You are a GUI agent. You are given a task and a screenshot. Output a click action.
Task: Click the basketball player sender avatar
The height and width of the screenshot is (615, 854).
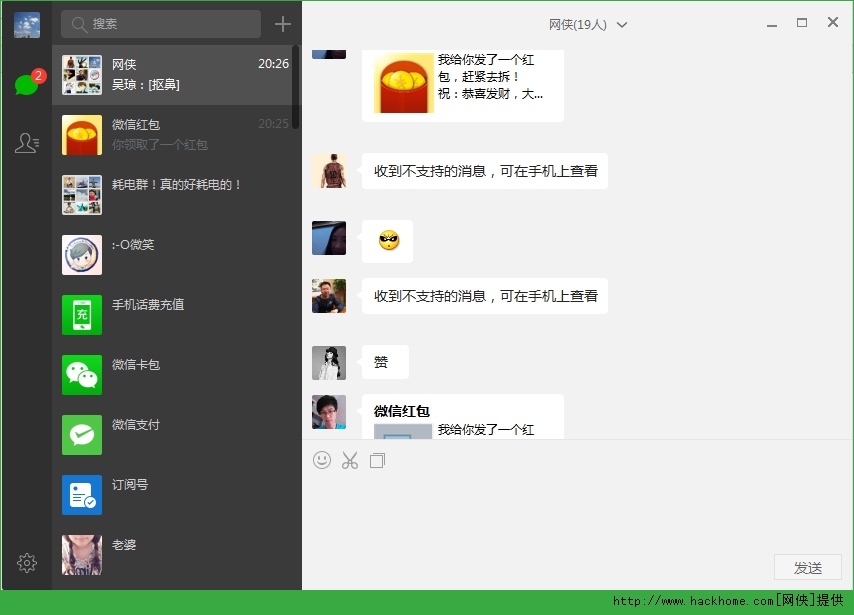tap(329, 171)
